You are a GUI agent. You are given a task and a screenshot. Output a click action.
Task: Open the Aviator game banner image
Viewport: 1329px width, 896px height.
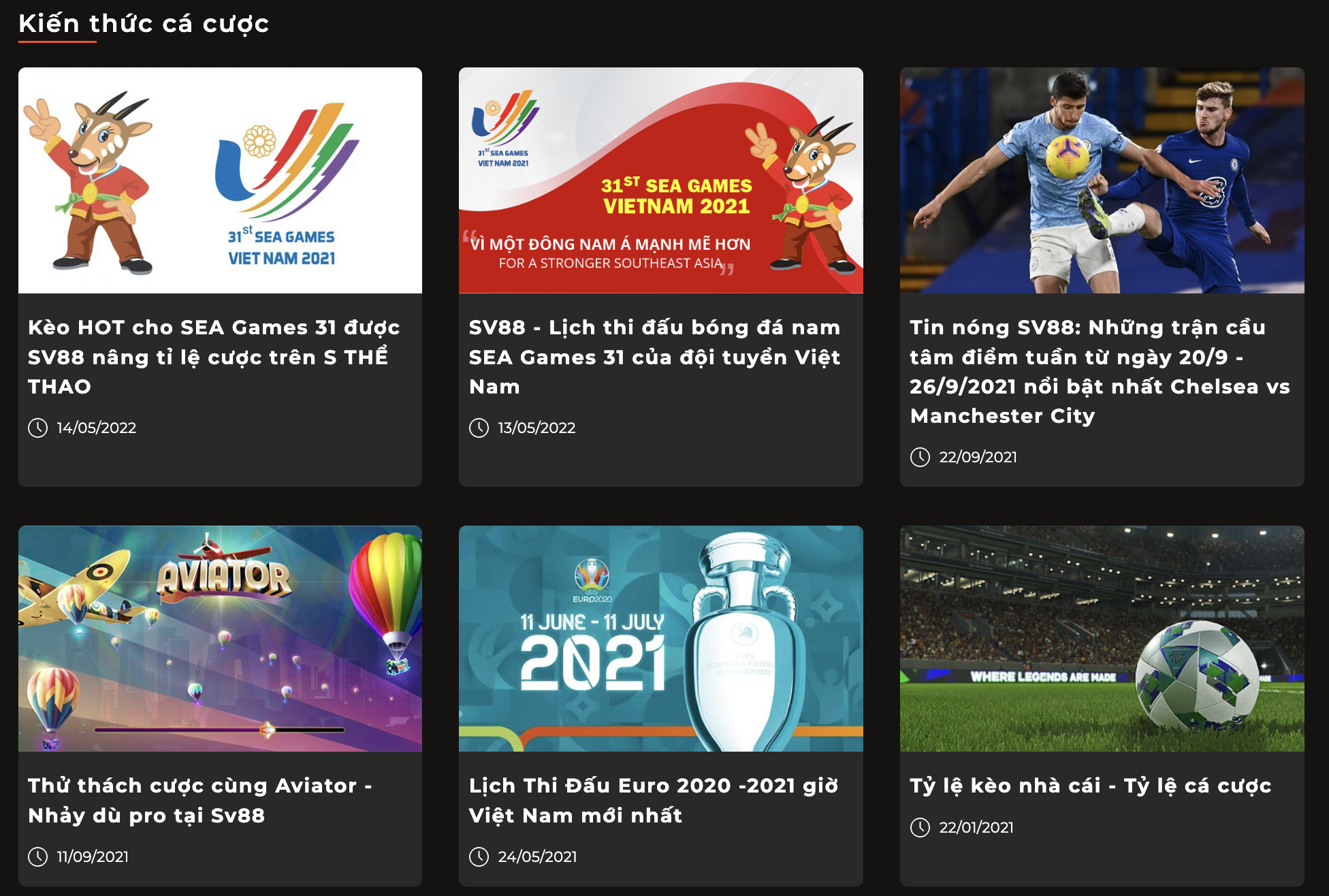(x=220, y=639)
